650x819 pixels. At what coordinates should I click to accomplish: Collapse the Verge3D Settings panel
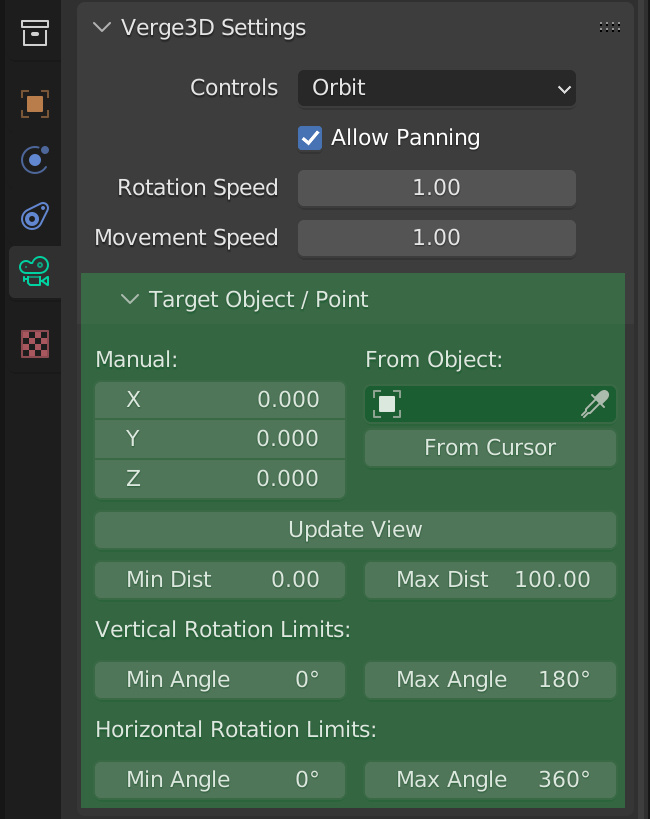[x=102, y=27]
